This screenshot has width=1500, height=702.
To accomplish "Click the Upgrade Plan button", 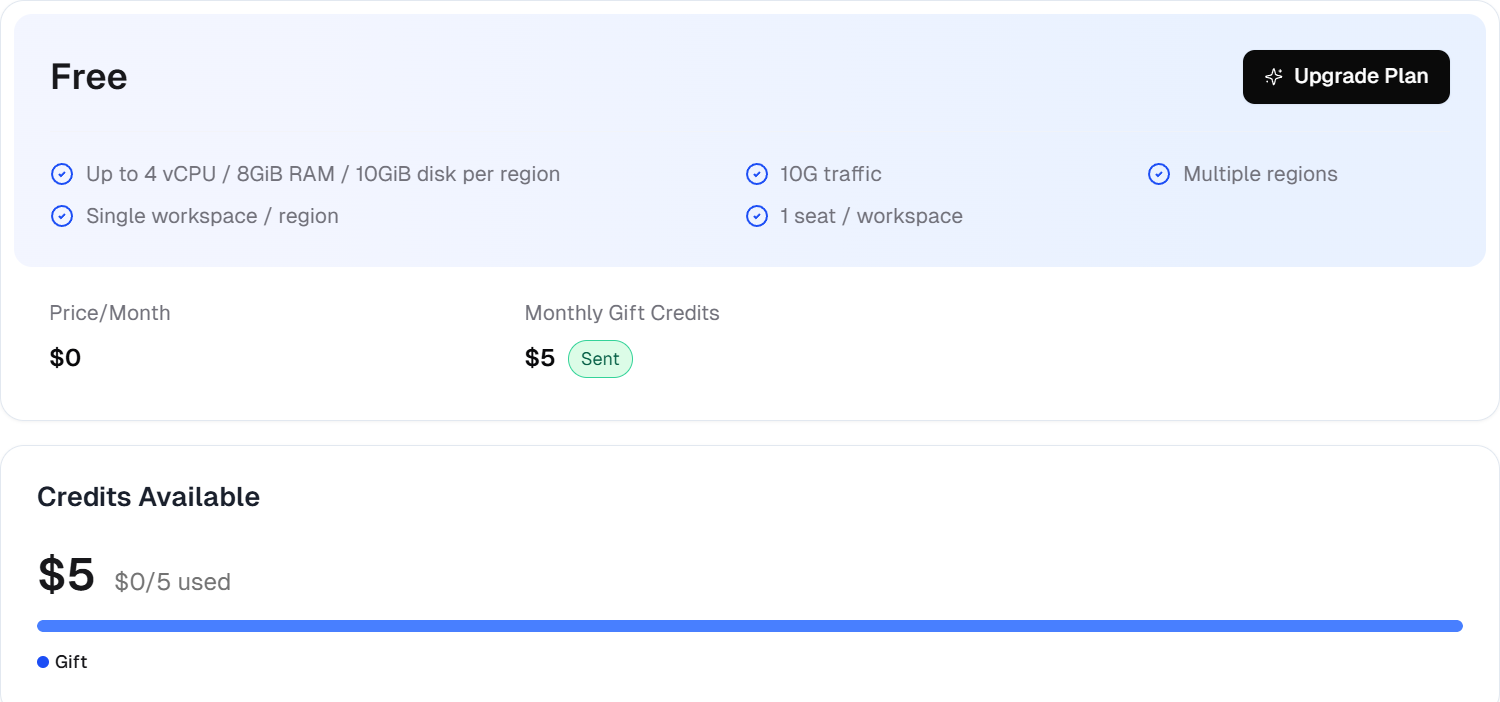I will [1345, 77].
